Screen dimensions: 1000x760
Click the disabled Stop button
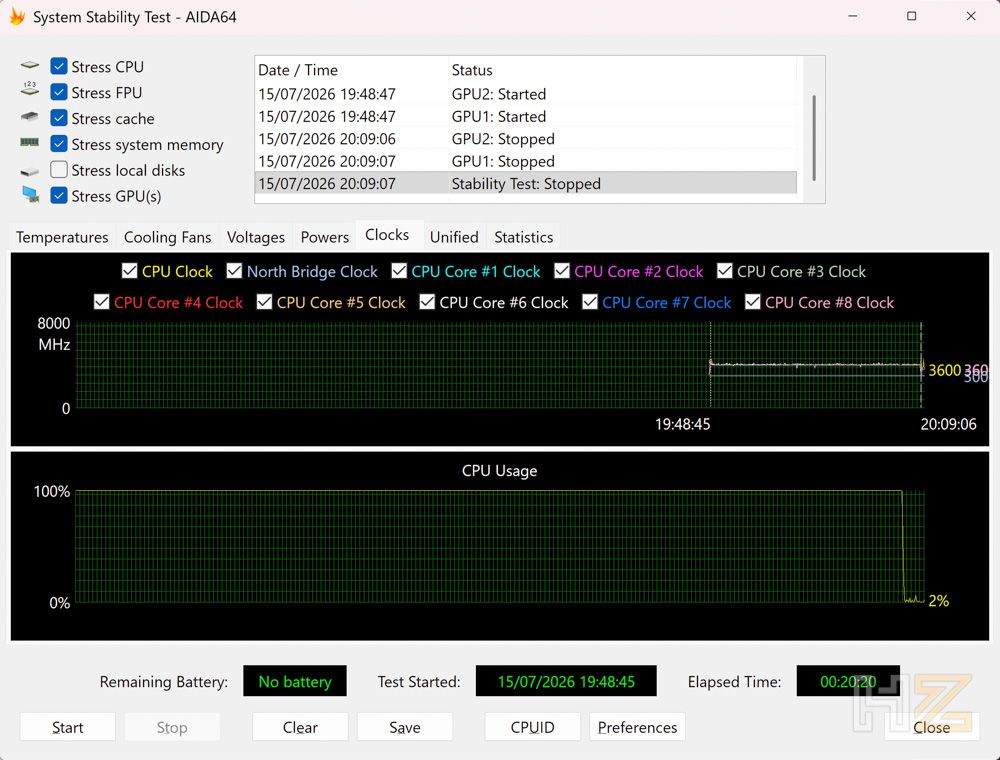point(172,727)
